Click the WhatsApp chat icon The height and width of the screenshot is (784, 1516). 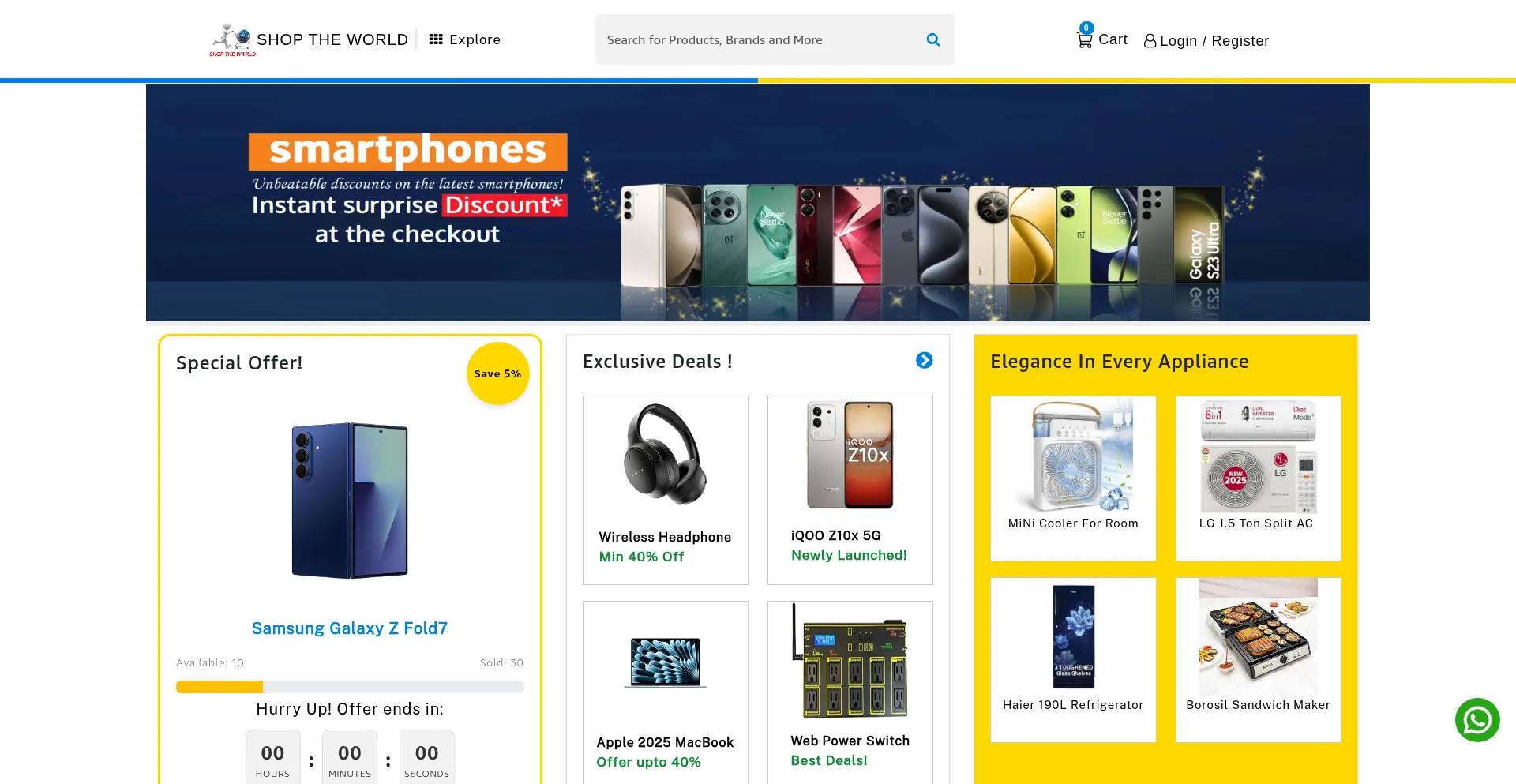[1477, 720]
